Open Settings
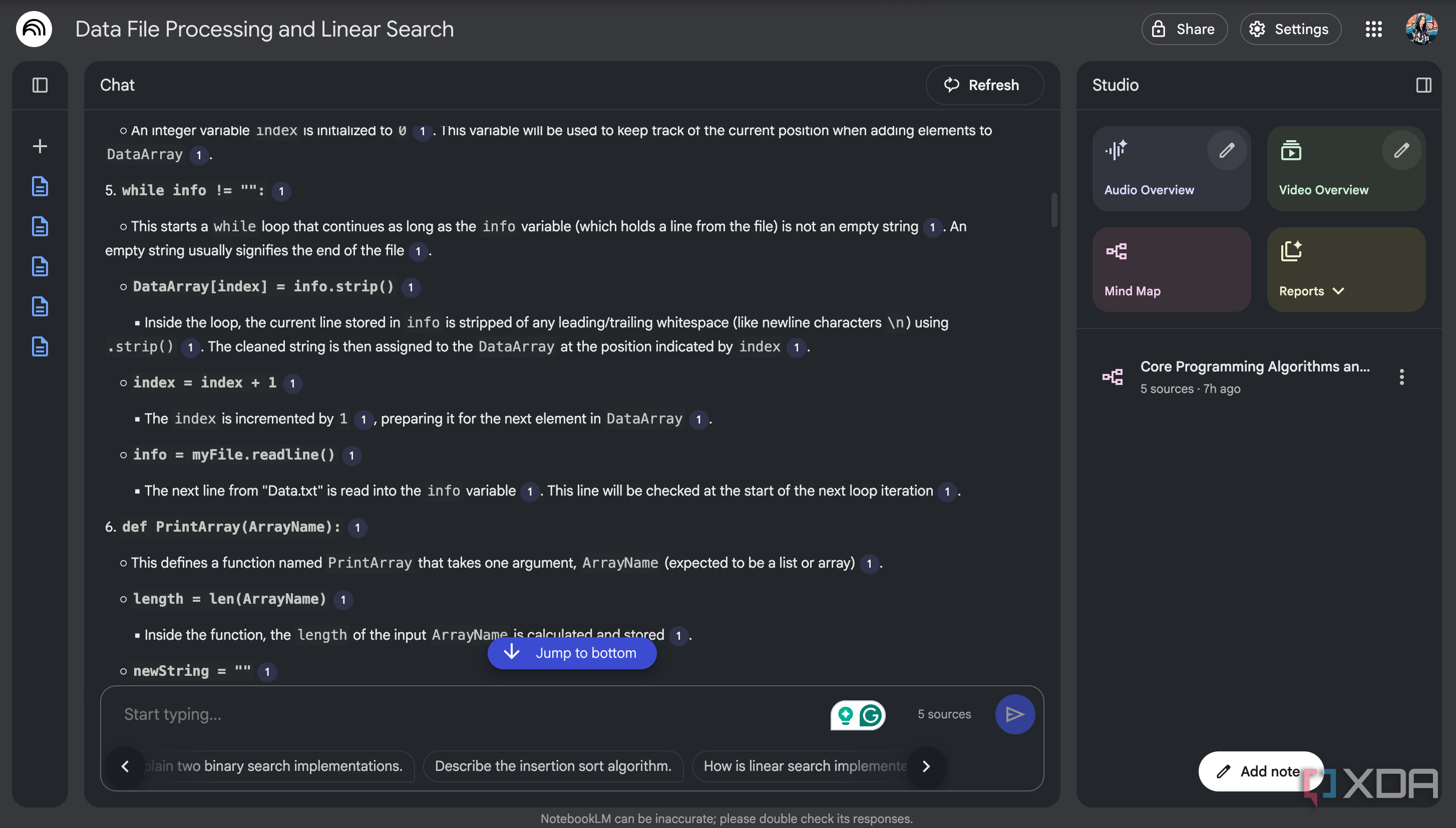 click(x=1290, y=29)
